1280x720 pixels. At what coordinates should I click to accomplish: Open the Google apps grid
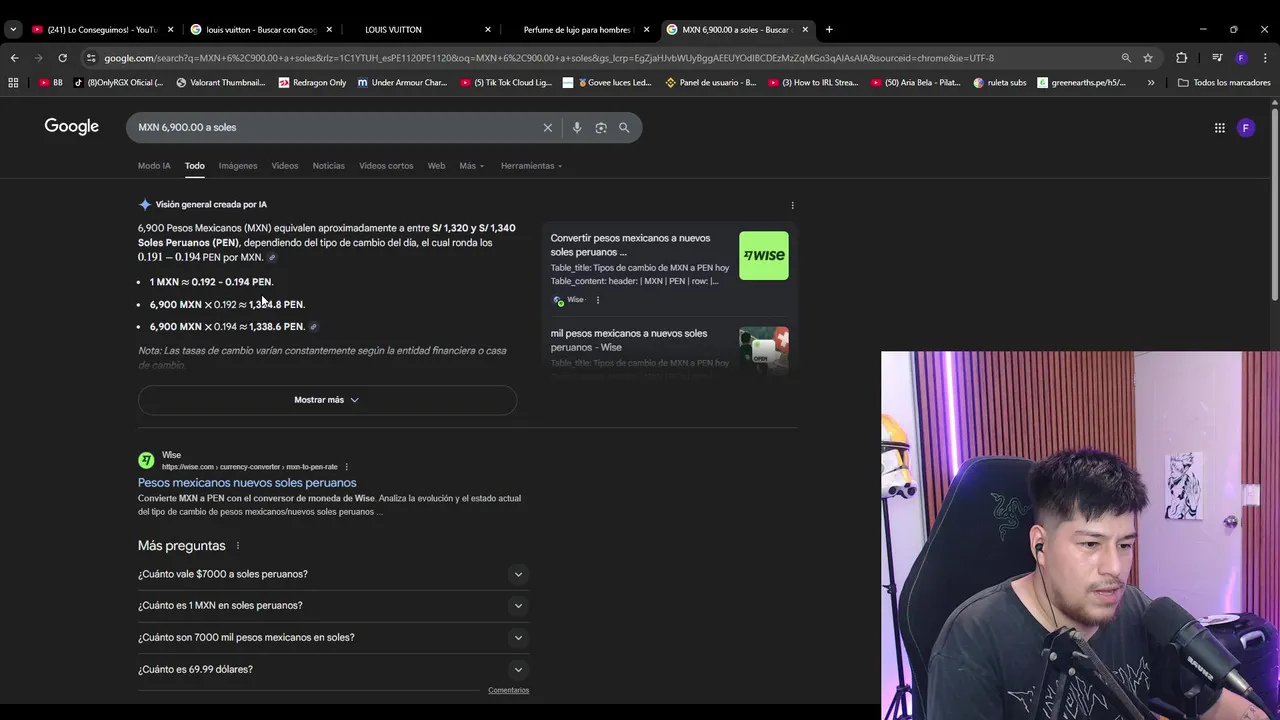1219,127
